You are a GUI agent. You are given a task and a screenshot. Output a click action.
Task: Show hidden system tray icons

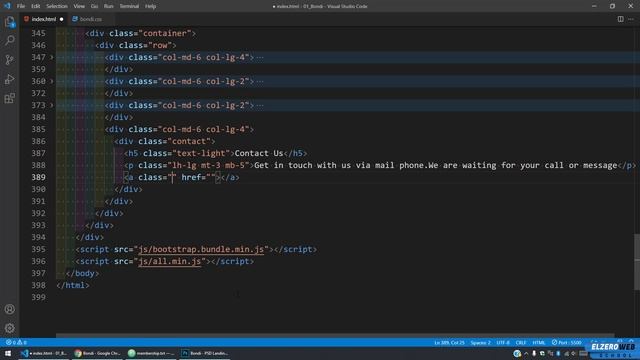[x=526, y=353]
